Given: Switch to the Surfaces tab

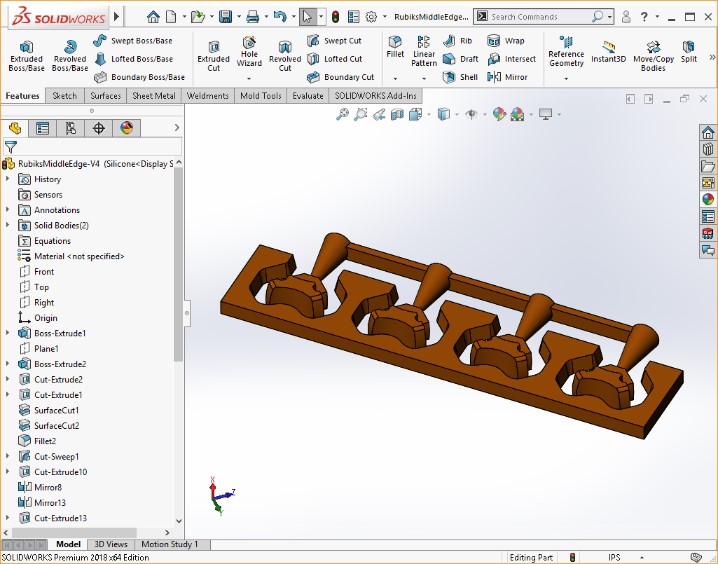Looking at the screenshot, I should pos(105,96).
